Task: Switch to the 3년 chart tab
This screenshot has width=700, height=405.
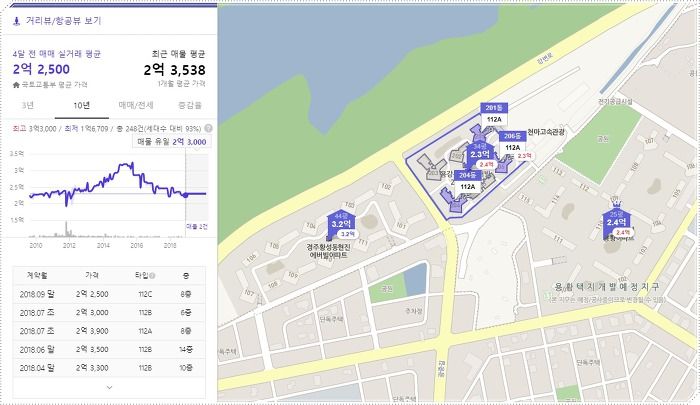Action: pyautogui.click(x=28, y=105)
